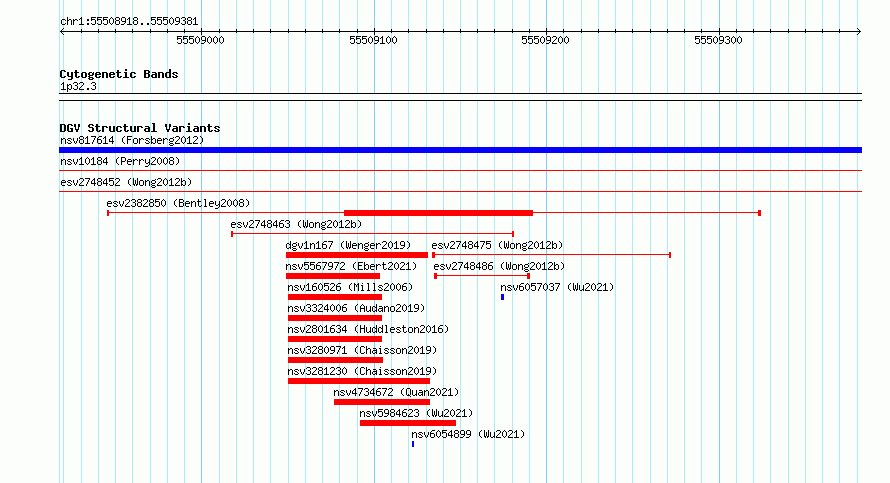Screen dimensions: 890x483
Task: Click the 55509200 ruler position label
Action: 545,40
